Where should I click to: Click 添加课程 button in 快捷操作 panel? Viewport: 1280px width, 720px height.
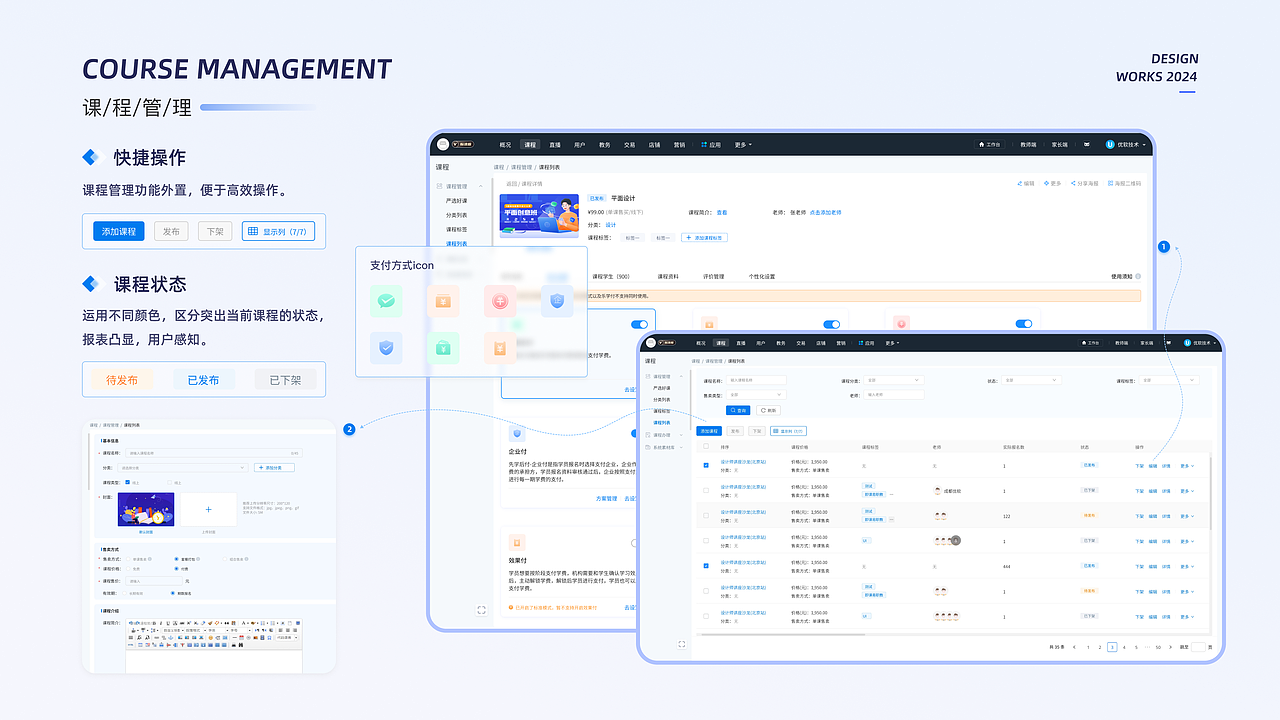pos(119,231)
